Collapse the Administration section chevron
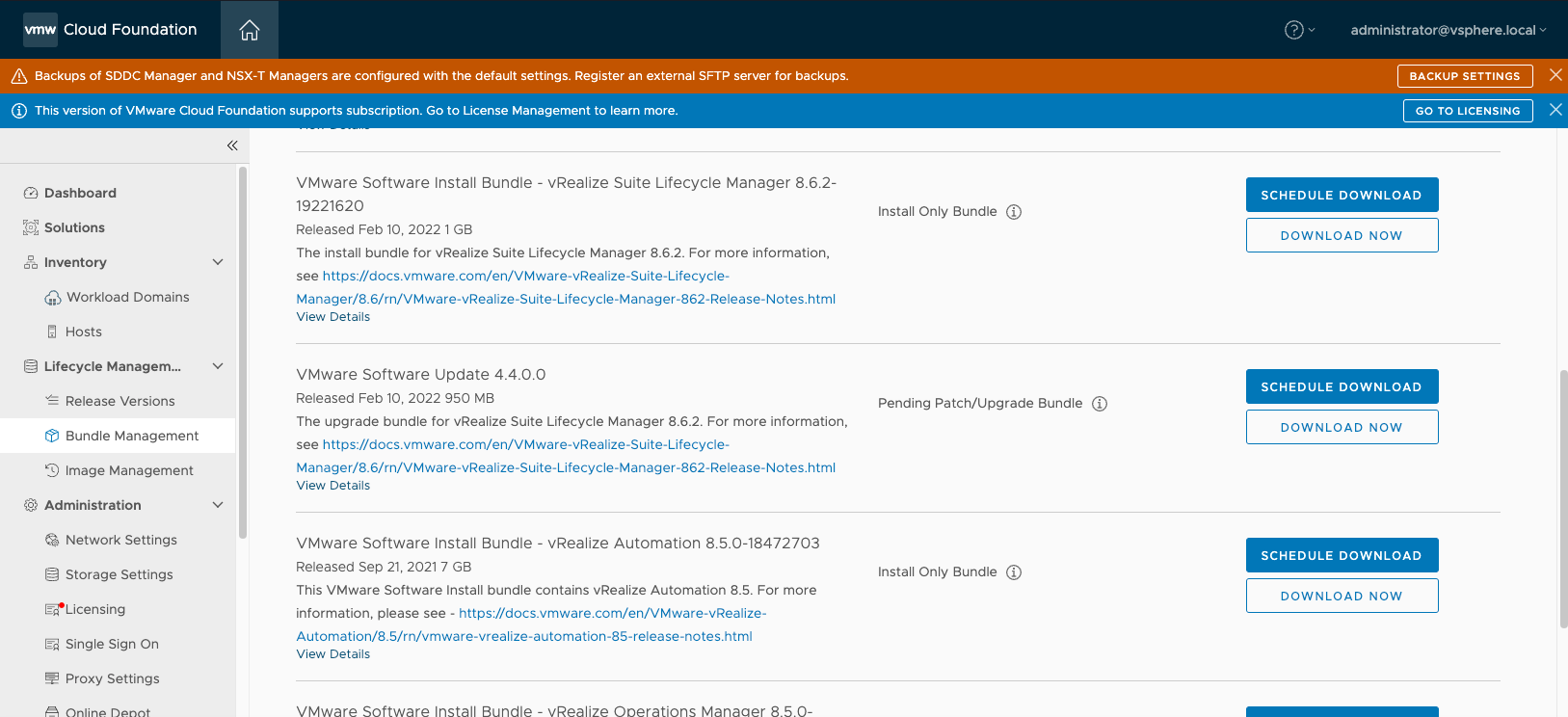This screenshot has height=717, width=1568. (x=218, y=505)
